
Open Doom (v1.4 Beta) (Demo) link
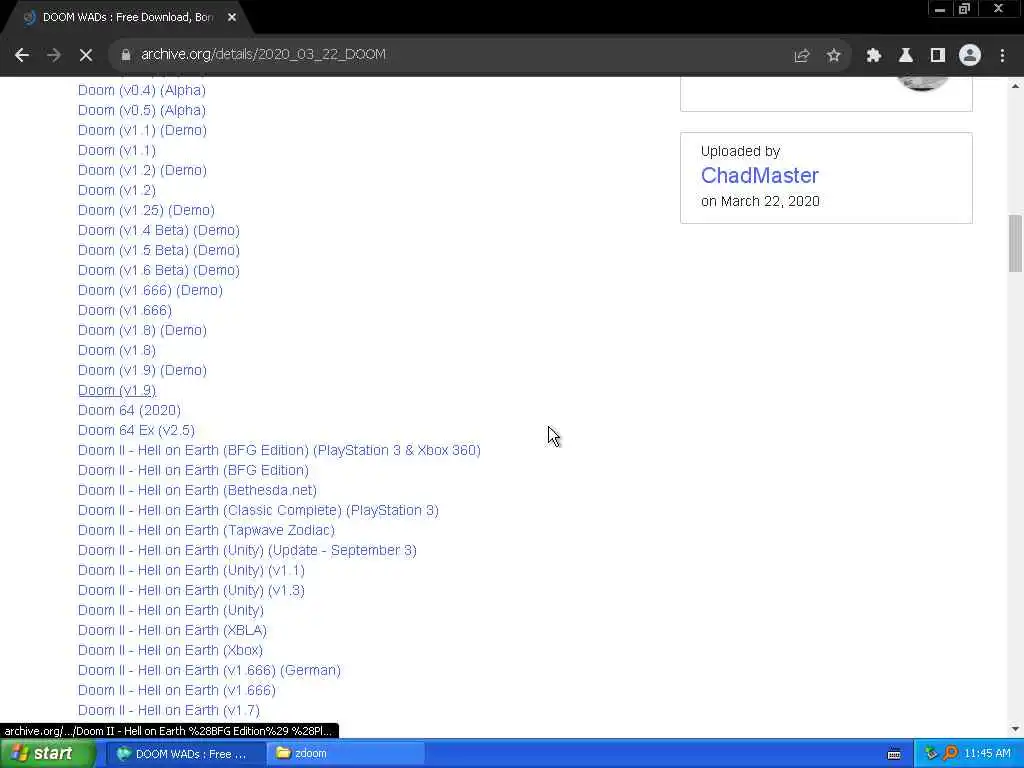159,231
